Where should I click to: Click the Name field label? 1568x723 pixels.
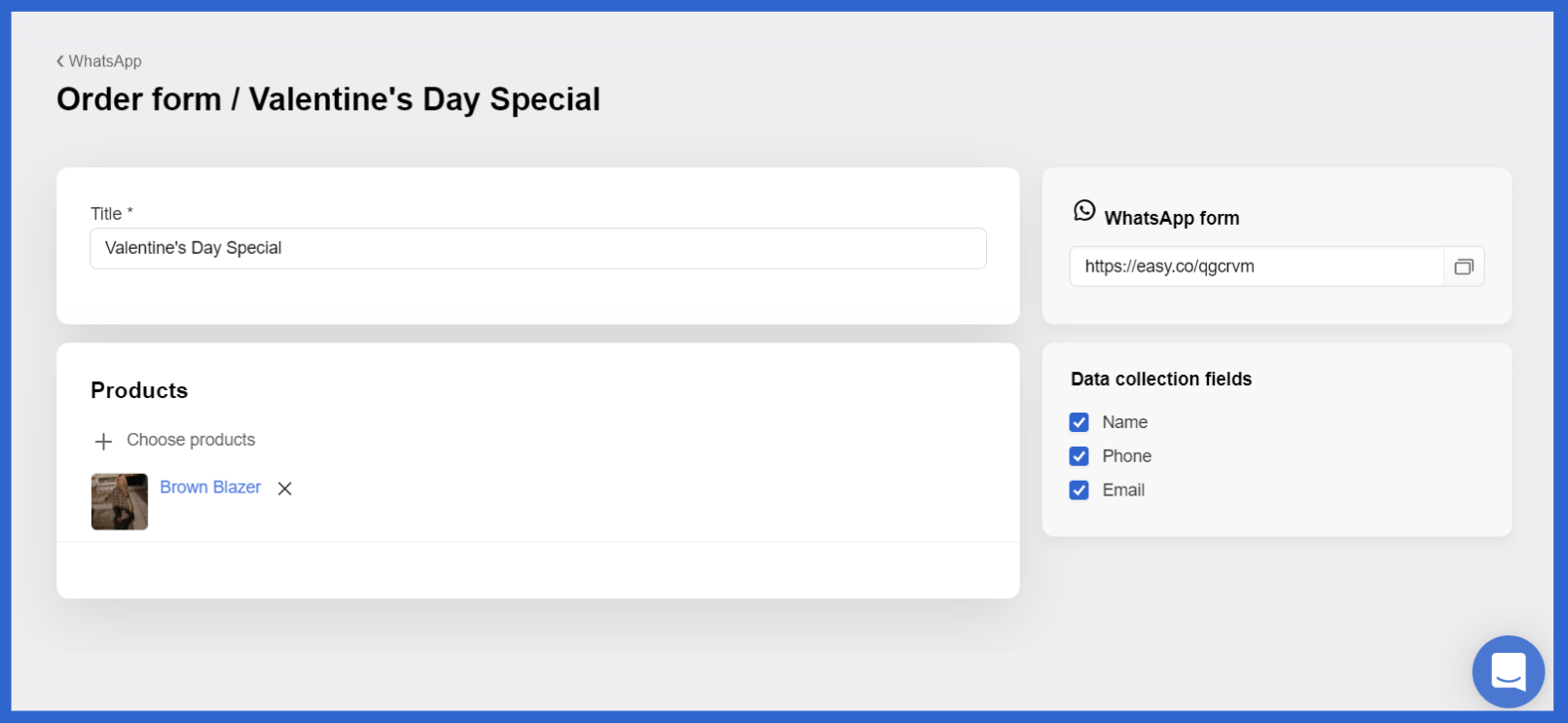tap(1124, 422)
